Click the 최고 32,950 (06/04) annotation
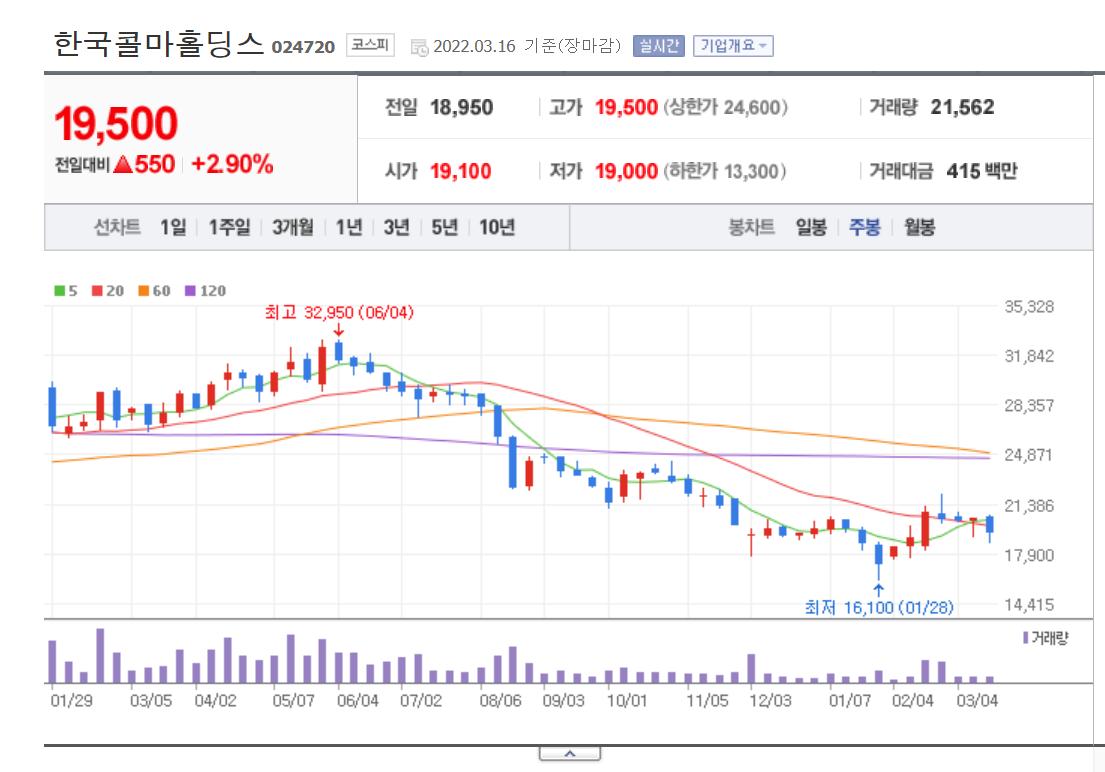This screenshot has width=1105, height=772. click(339, 312)
